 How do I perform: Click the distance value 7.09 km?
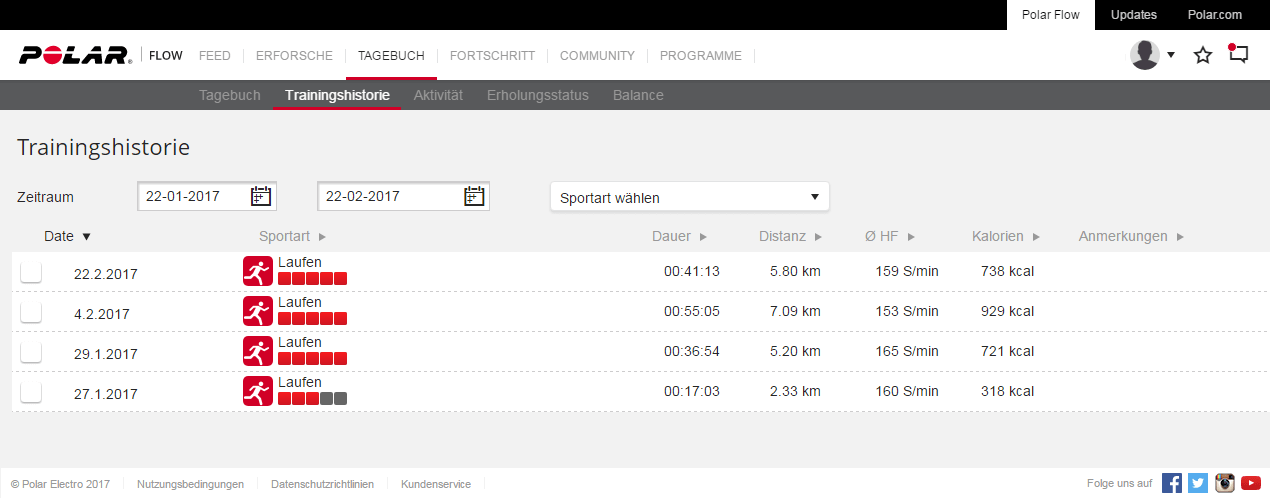point(795,311)
